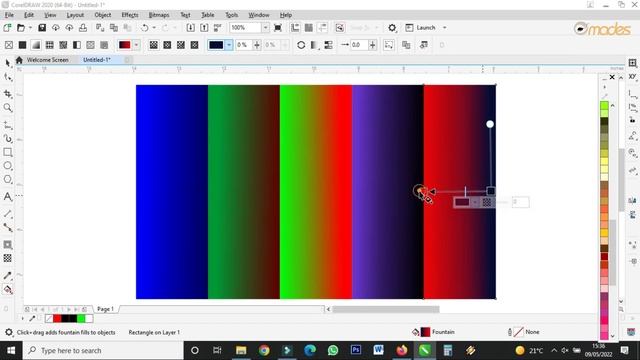
Task: Click the Import icon
Action: pyautogui.click(x=190, y=28)
